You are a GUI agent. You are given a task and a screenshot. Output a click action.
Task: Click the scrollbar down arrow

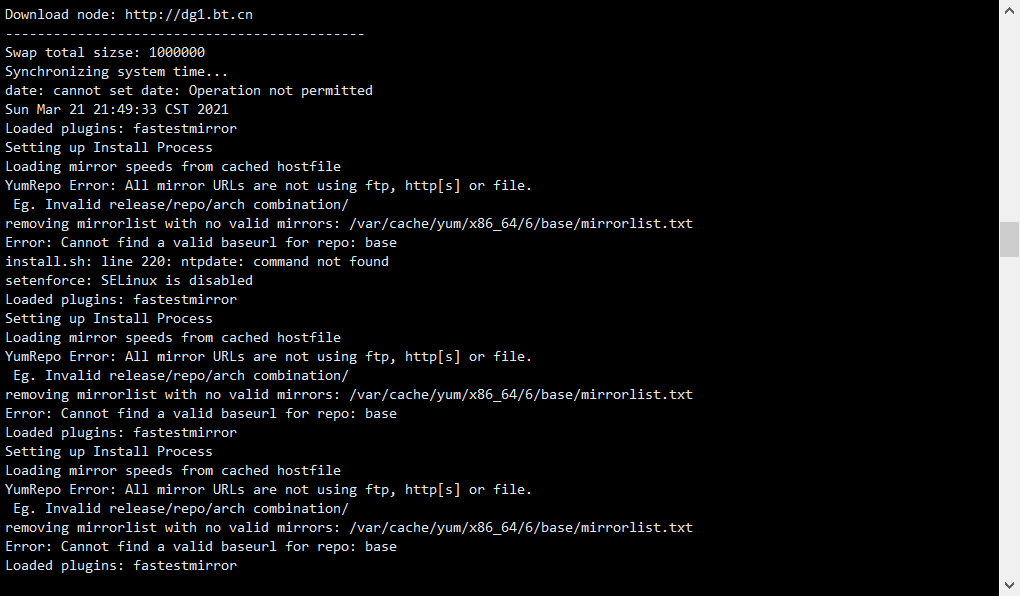tap(1009, 585)
